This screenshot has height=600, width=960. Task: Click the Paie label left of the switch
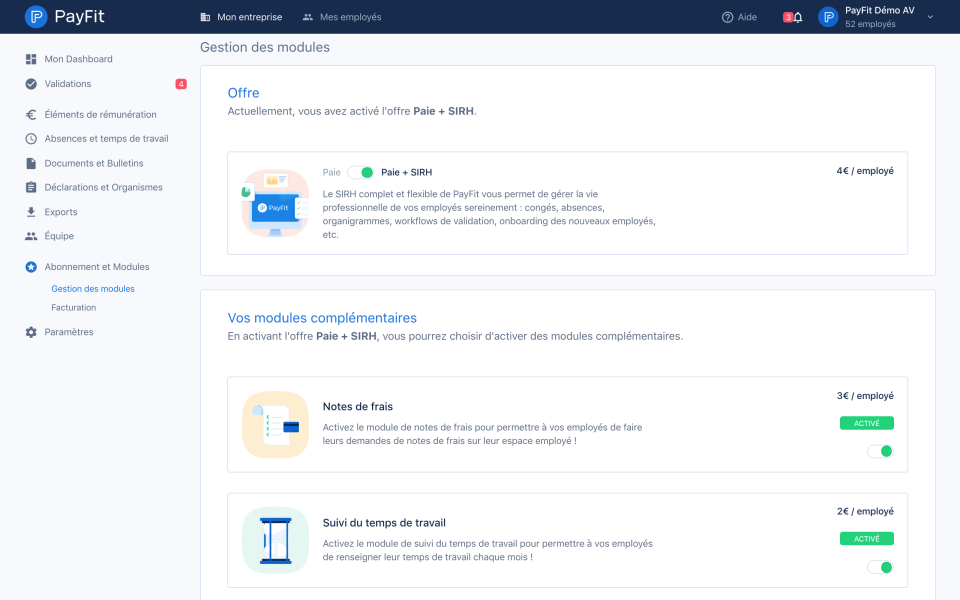click(x=331, y=173)
